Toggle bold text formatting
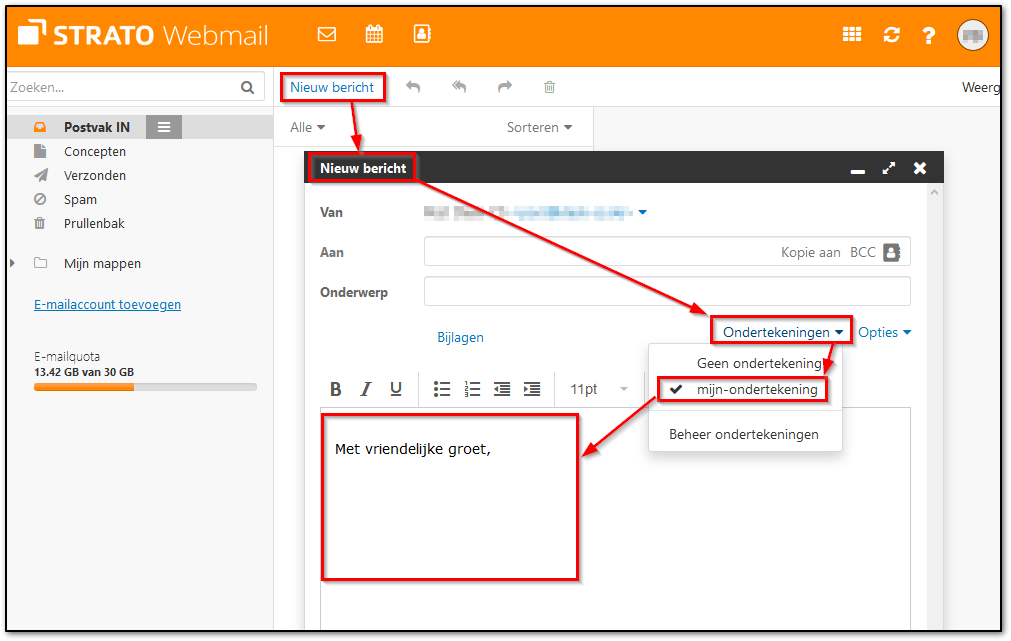This screenshot has width=1011, height=641. tap(335, 389)
